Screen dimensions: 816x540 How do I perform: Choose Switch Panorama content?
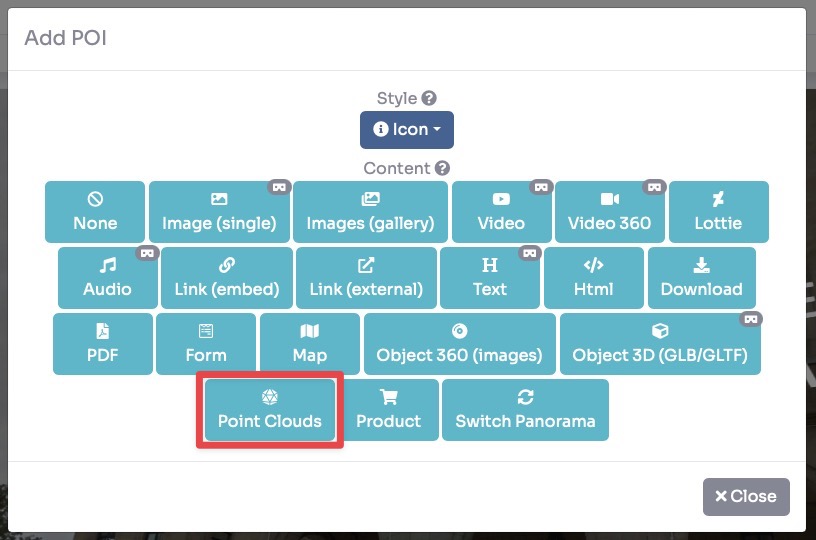click(525, 410)
